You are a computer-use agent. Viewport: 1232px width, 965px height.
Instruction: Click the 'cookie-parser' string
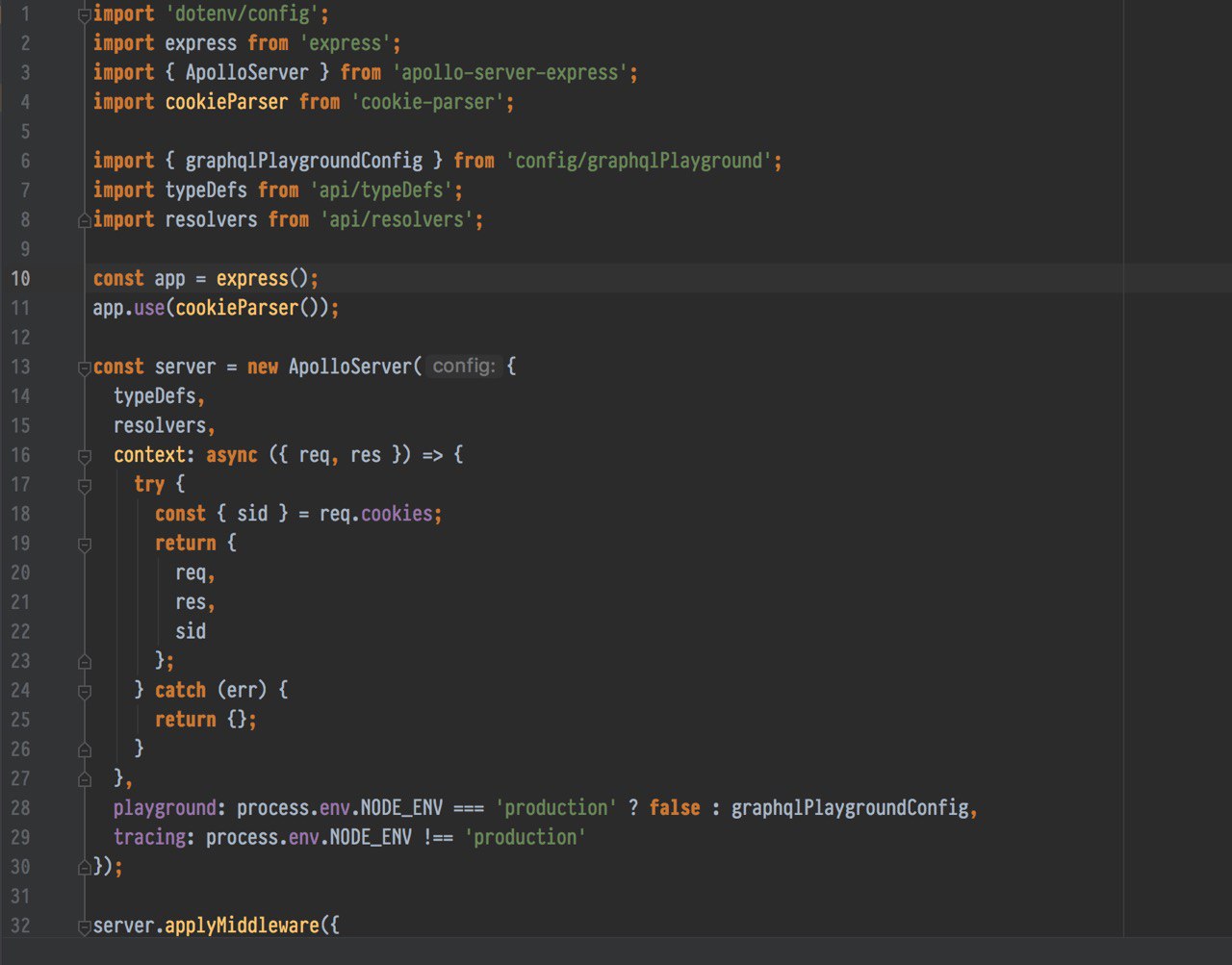click(427, 102)
